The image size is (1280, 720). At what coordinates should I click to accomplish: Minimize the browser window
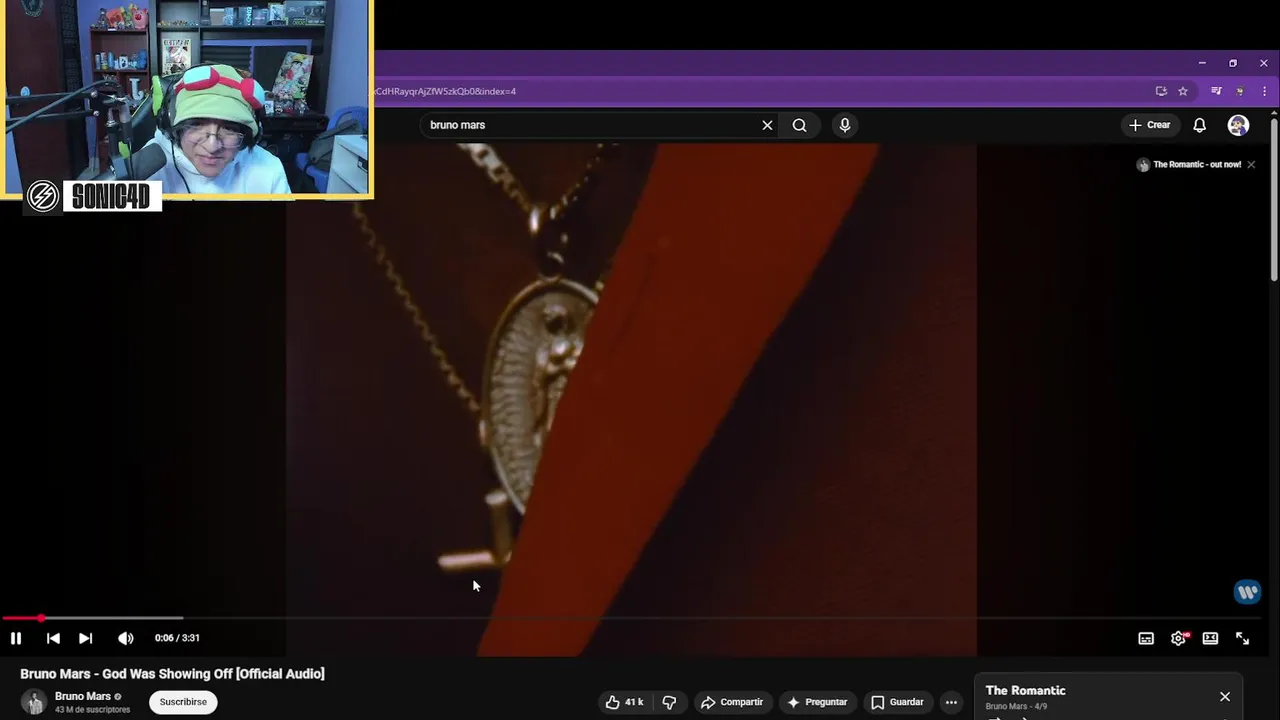tap(1202, 63)
